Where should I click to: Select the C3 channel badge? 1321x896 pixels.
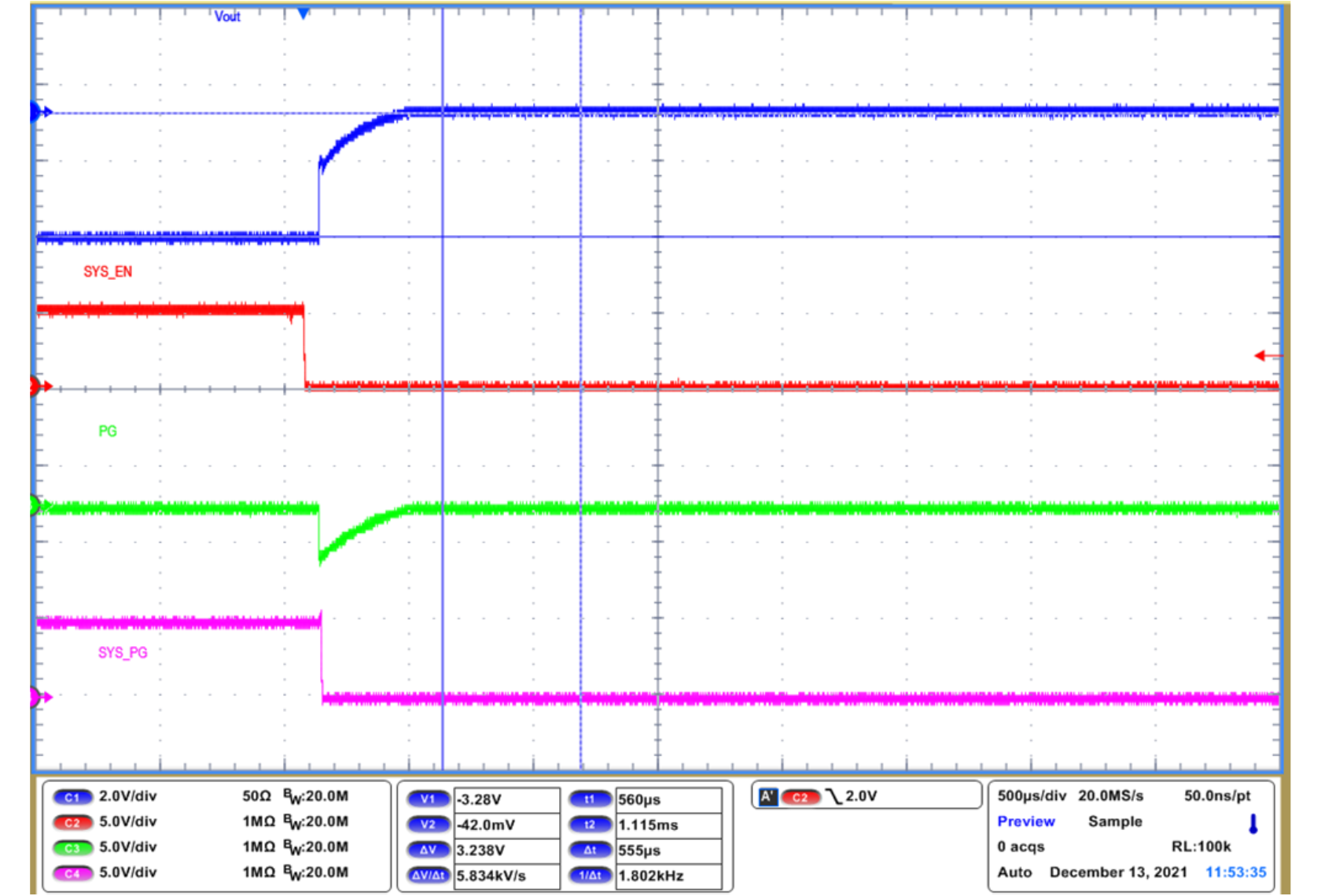pyautogui.click(x=72, y=846)
